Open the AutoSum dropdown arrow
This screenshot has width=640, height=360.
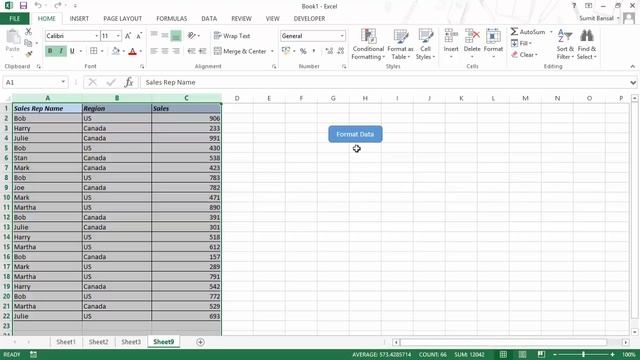(x=551, y=32)
